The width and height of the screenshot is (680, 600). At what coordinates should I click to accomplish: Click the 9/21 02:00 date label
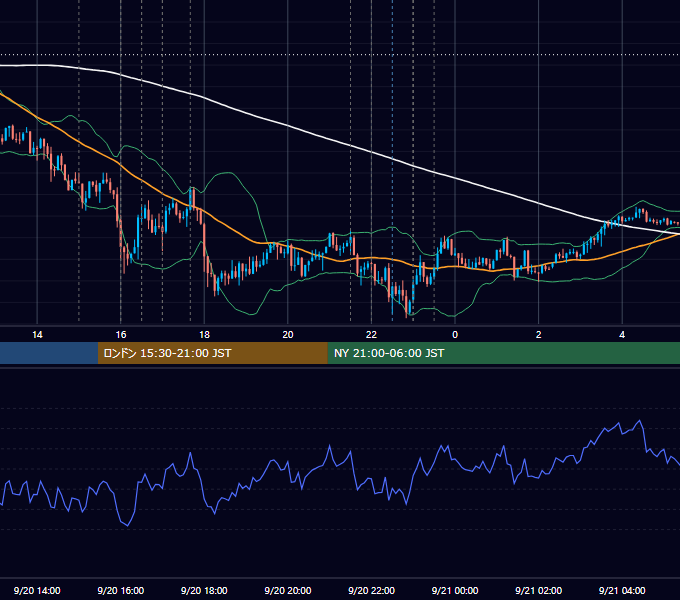(x=538, y=590)
